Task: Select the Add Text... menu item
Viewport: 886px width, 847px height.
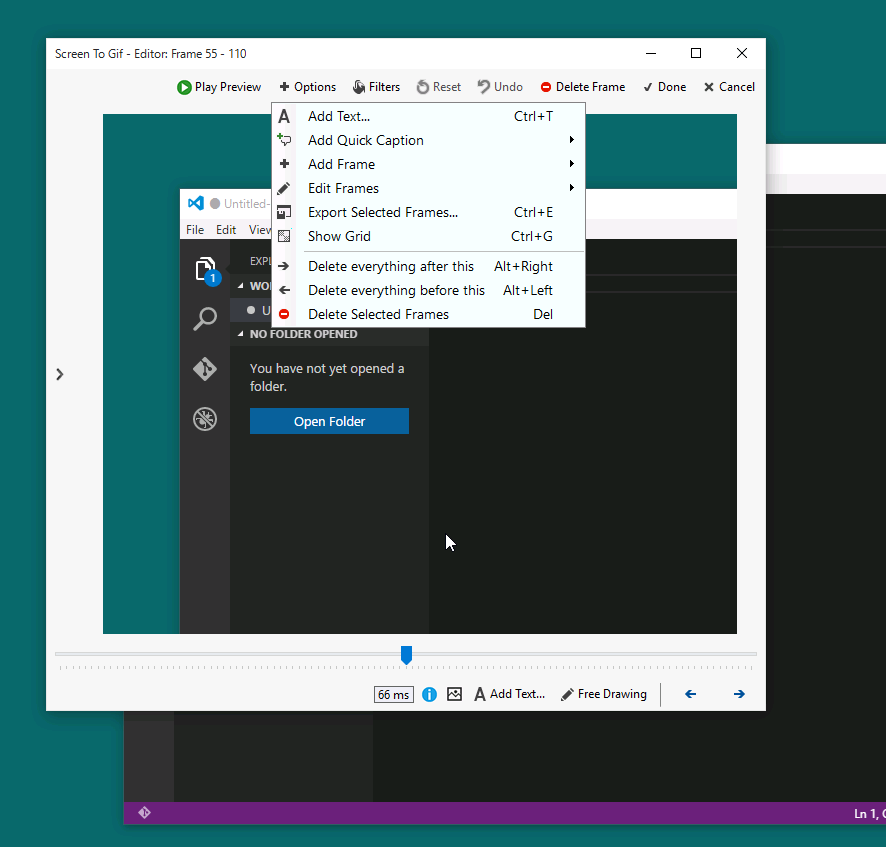Action: click(x=428, y=116)
